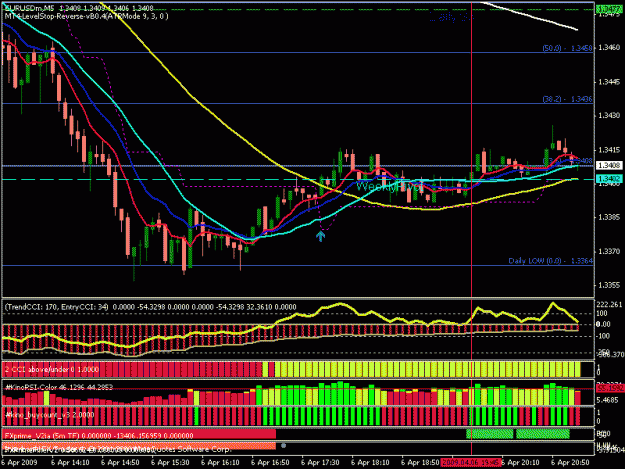Click the 6 Apr 16:10 time label
The height and width of the screenshot is (469, 625).
click(x=220, y=463)
